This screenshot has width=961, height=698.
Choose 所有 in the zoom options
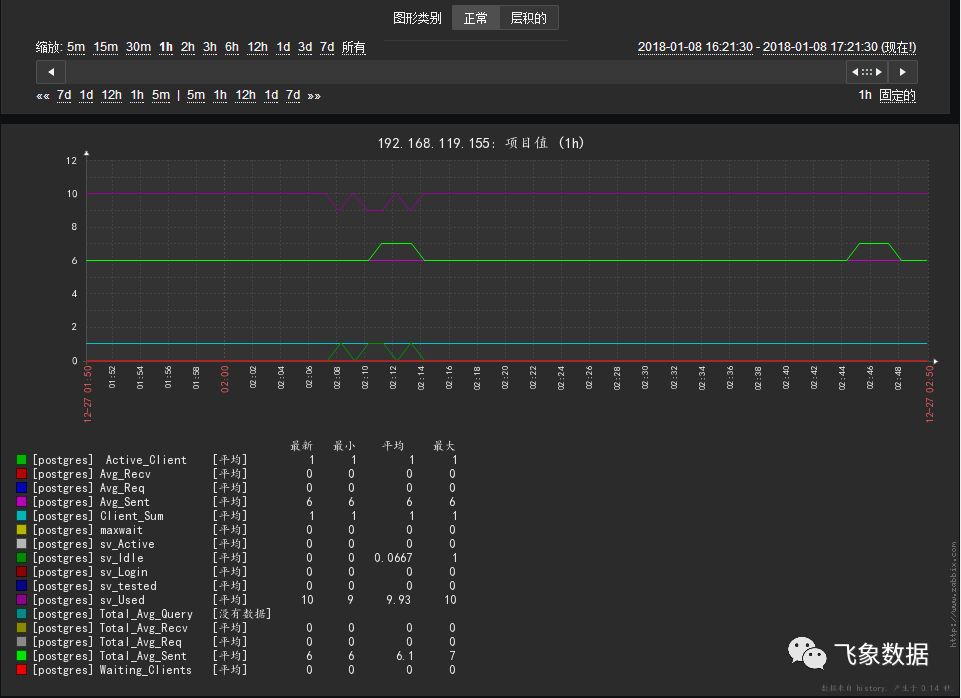353,47
